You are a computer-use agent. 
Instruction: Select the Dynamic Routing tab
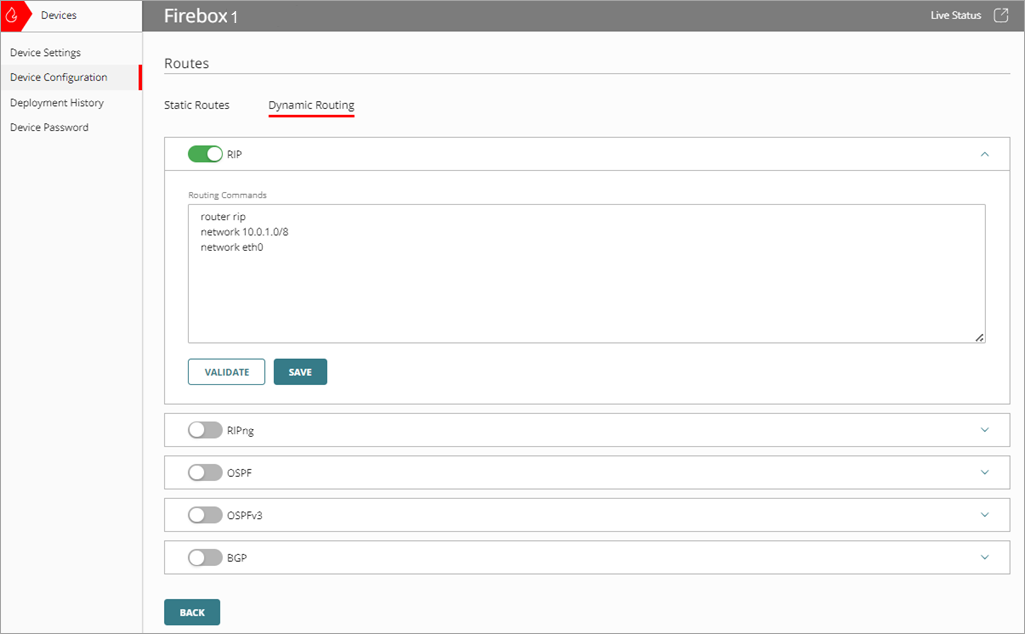point(311,105)
